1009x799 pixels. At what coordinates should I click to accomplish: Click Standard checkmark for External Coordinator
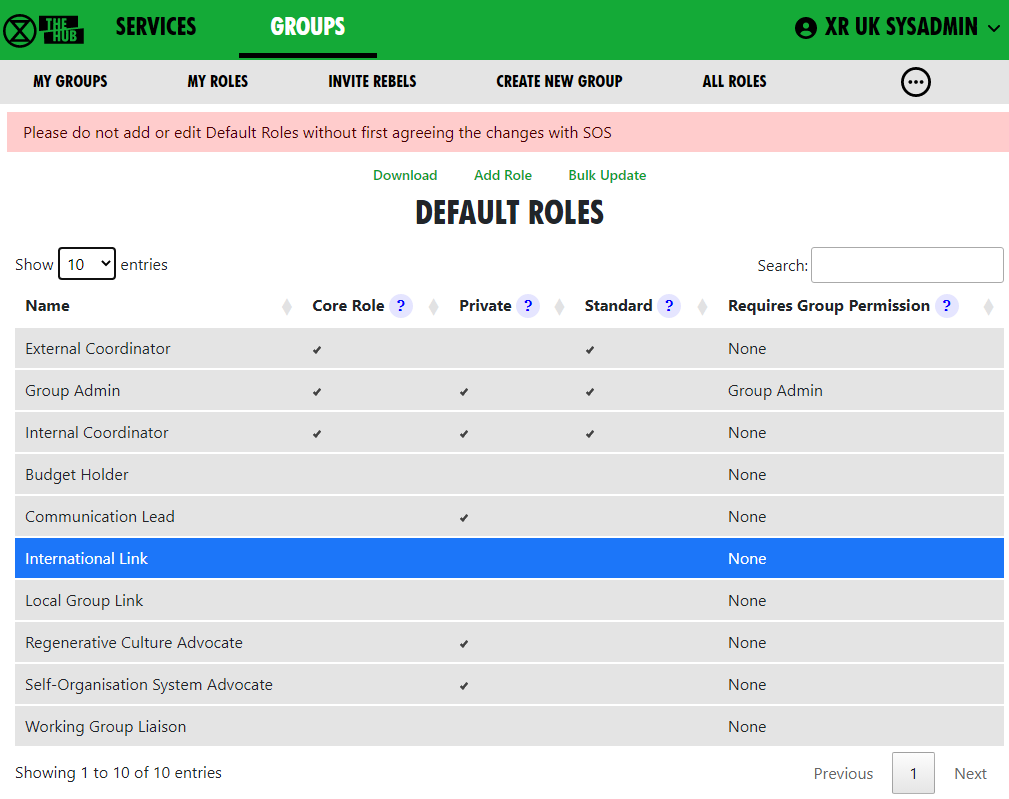coord(590,350)
